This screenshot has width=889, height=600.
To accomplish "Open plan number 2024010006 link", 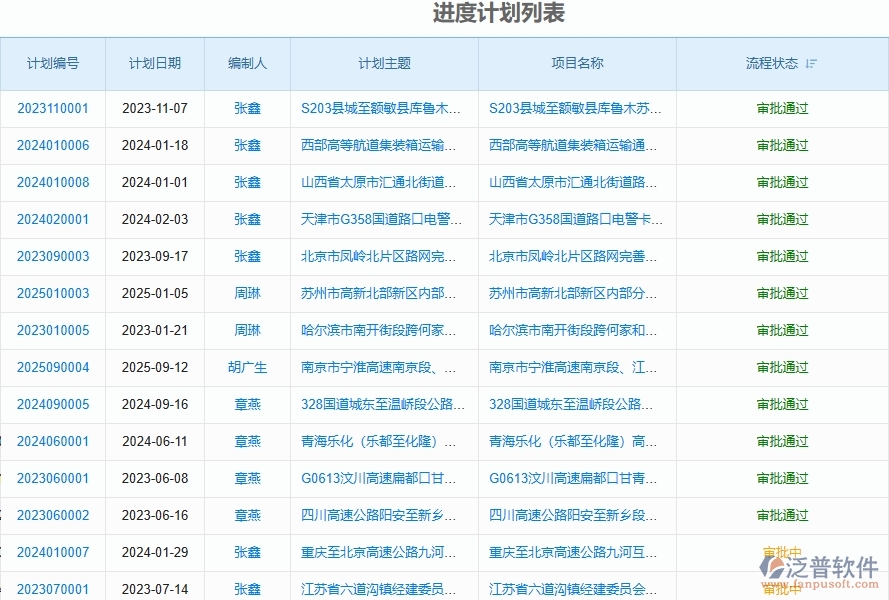I will (52, 145).
